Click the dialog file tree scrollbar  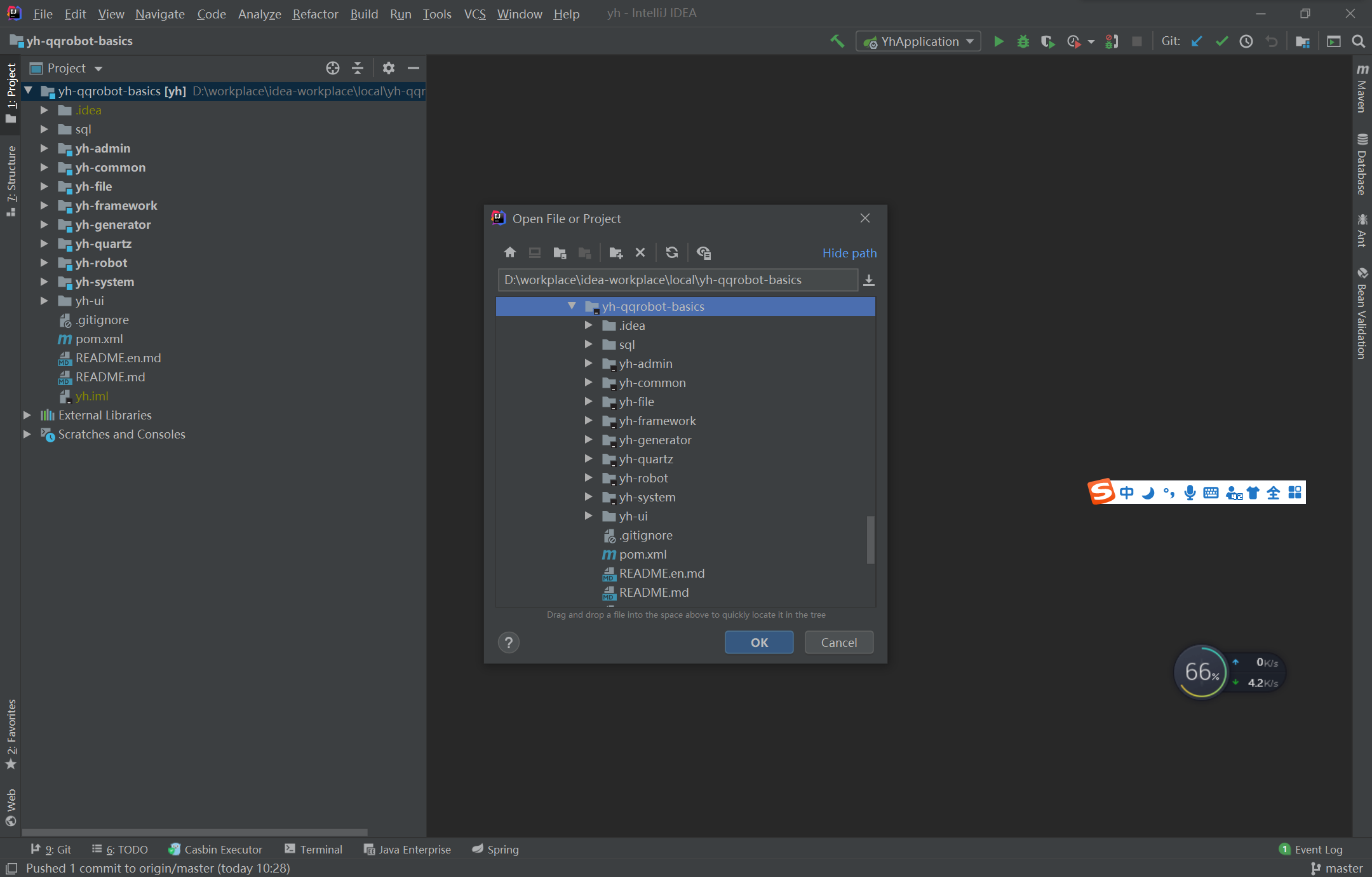pos(870,539)
